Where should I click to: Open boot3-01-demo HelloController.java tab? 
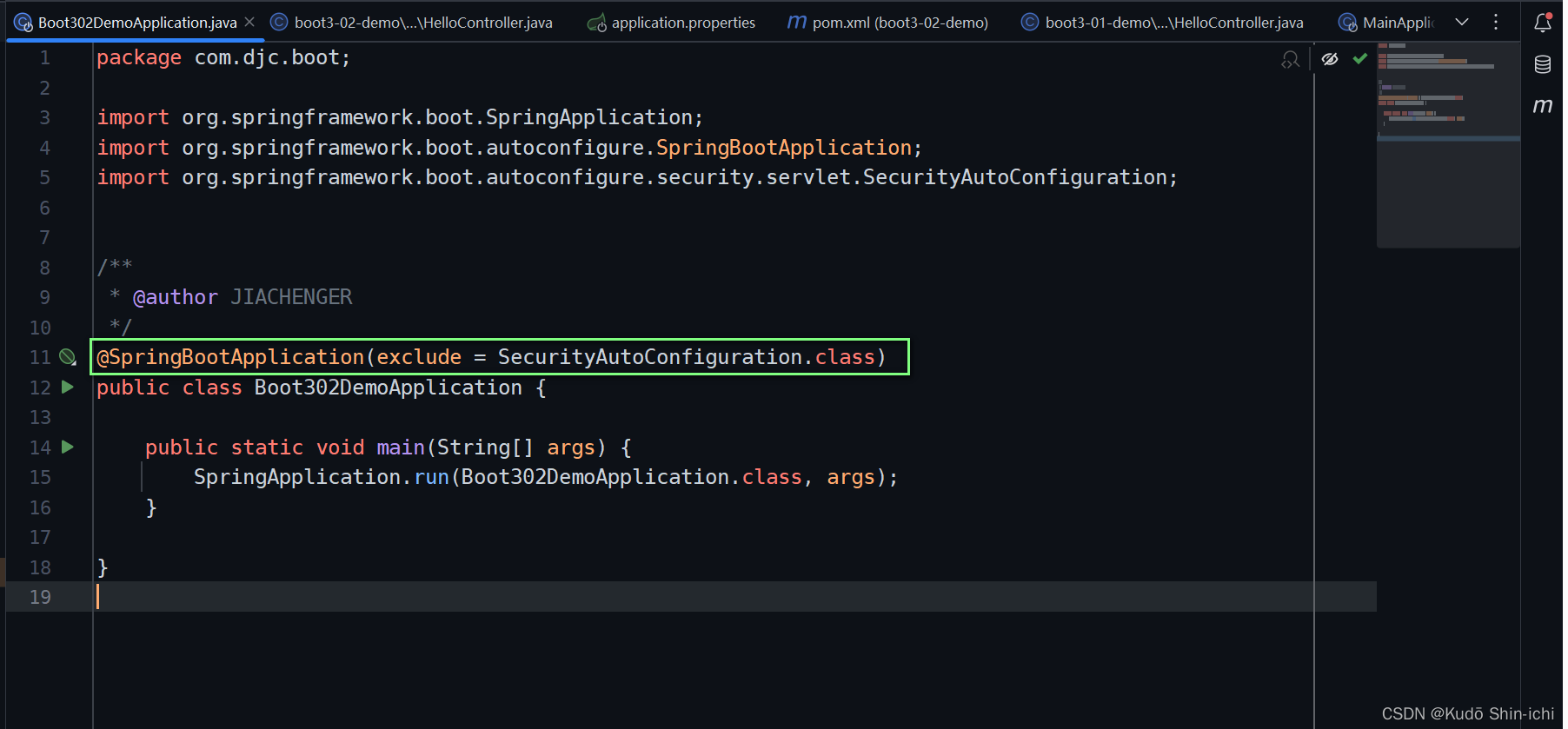[x=1162, y=23]
